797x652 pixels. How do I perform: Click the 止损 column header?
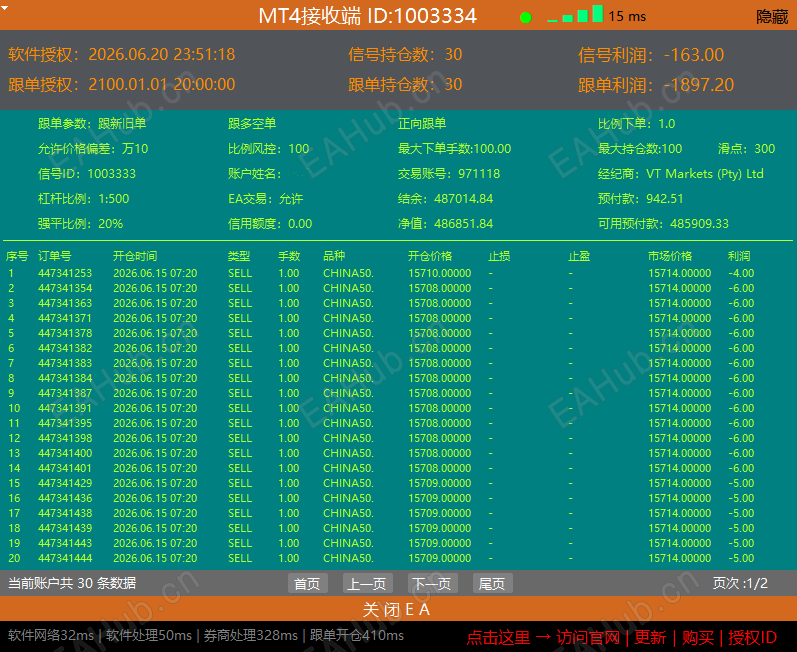(499, 256)
